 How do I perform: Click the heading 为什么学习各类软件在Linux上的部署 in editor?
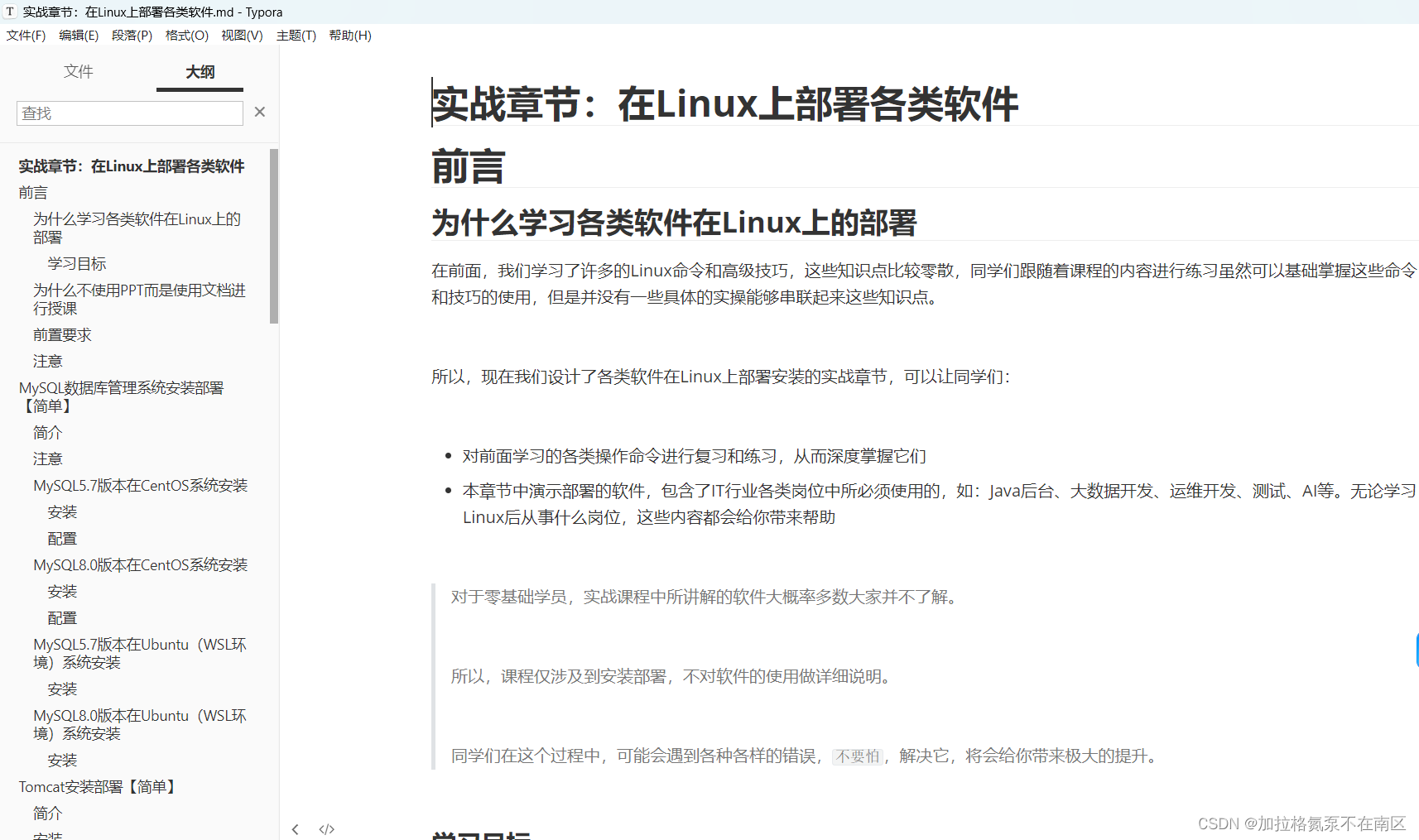tap(674, 223)
